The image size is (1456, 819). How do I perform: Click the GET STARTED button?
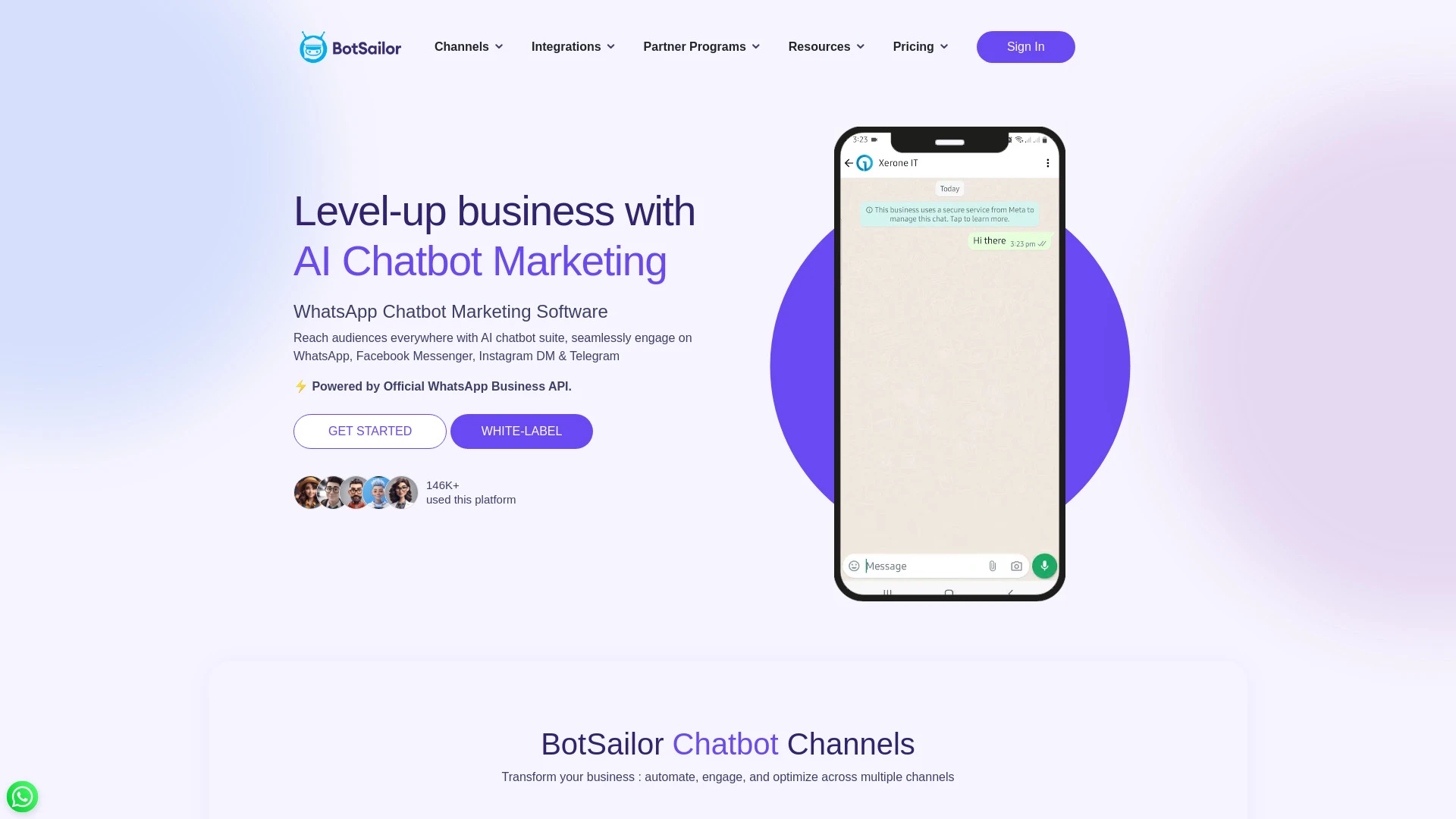point(370,431)
